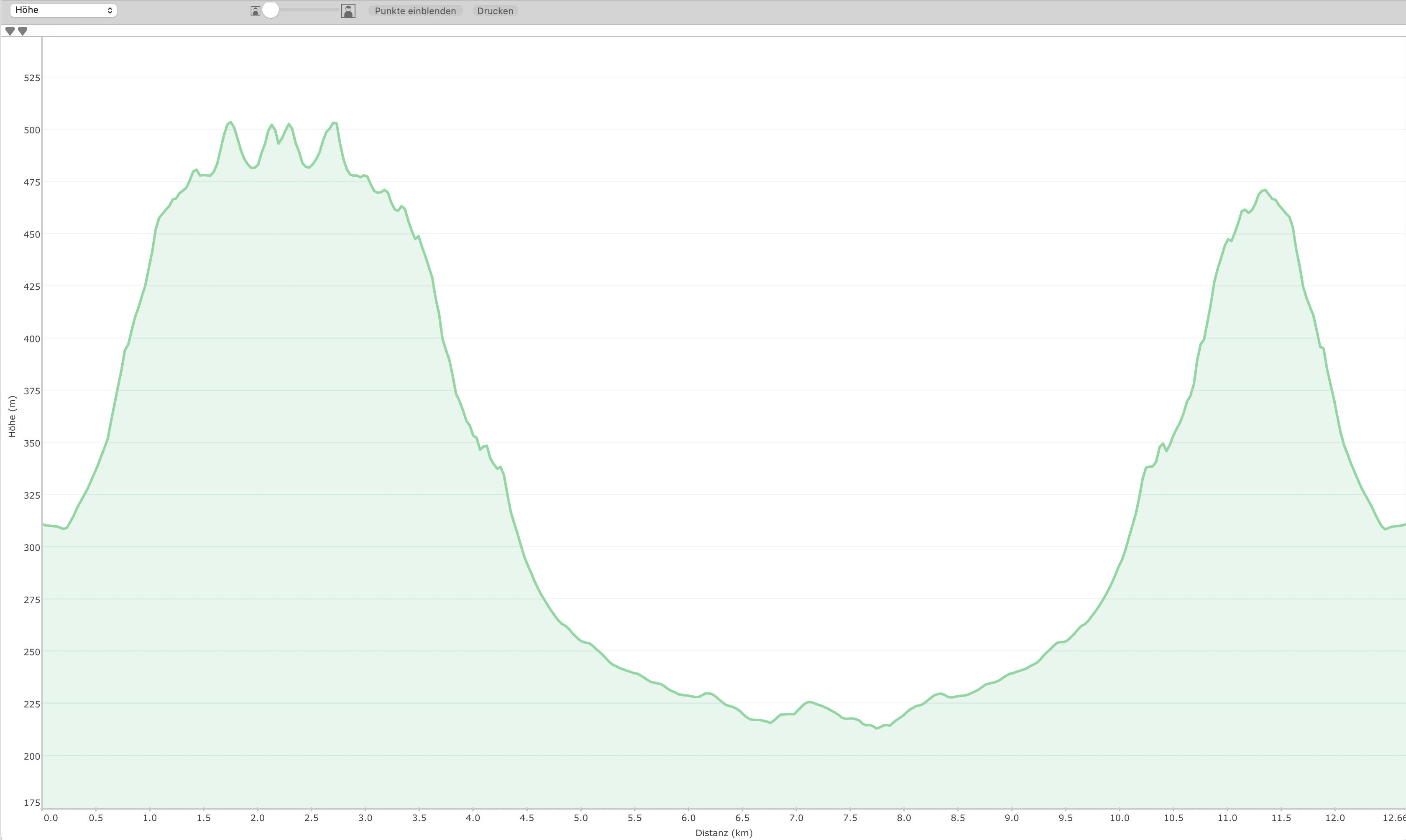Click the 5.0 km distance axis label
Screen dimensions: 1406x840
click(581, 818)
